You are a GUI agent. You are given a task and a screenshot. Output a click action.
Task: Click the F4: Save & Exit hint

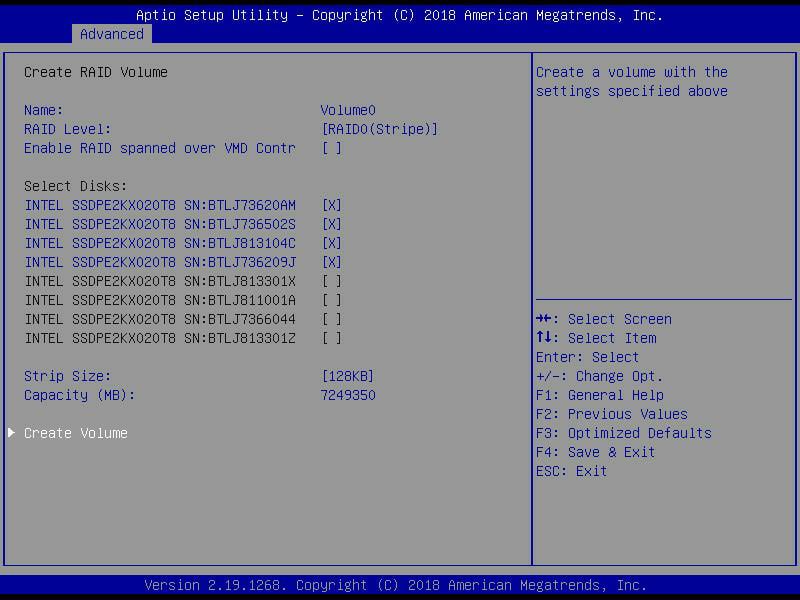pyautogui.click(x=595, y=452)
